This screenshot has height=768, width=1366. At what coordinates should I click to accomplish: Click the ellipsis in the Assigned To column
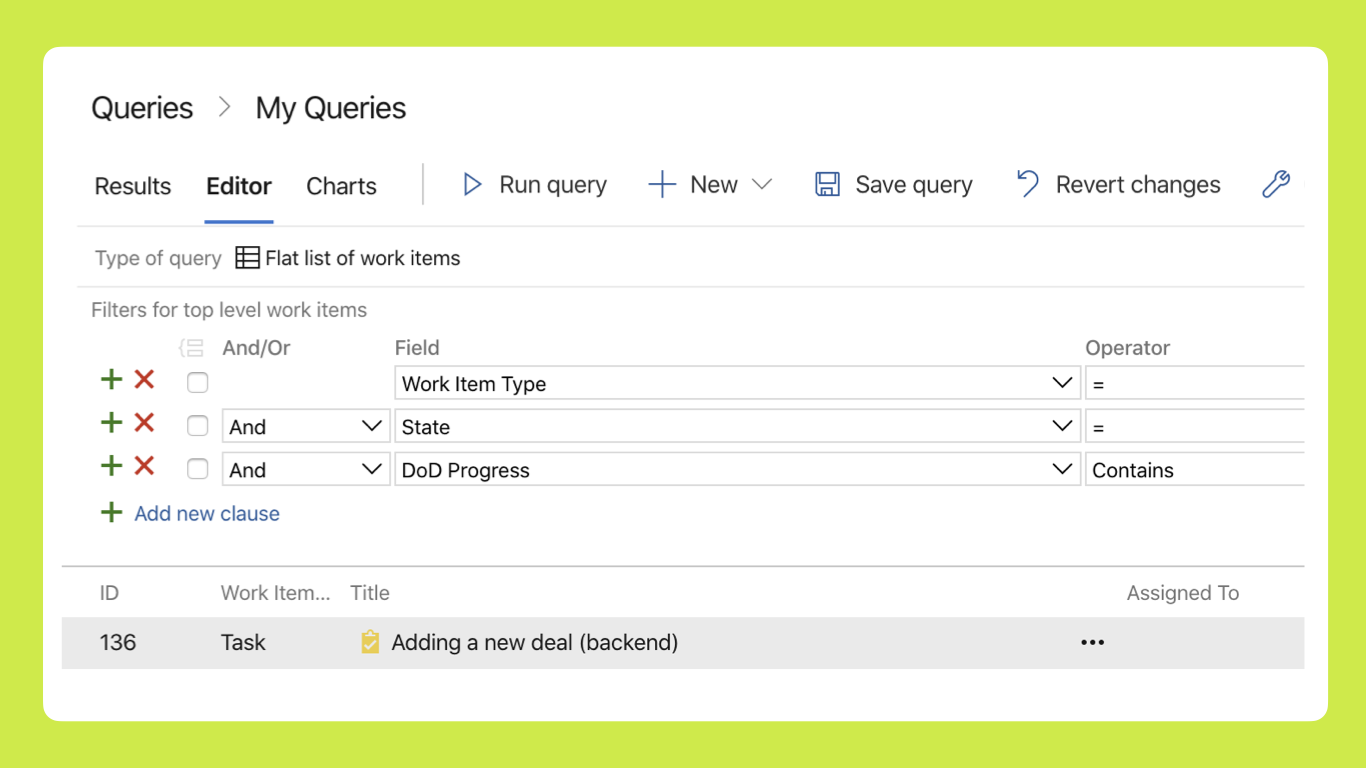pyautogui.click(x=1092, y=642)
